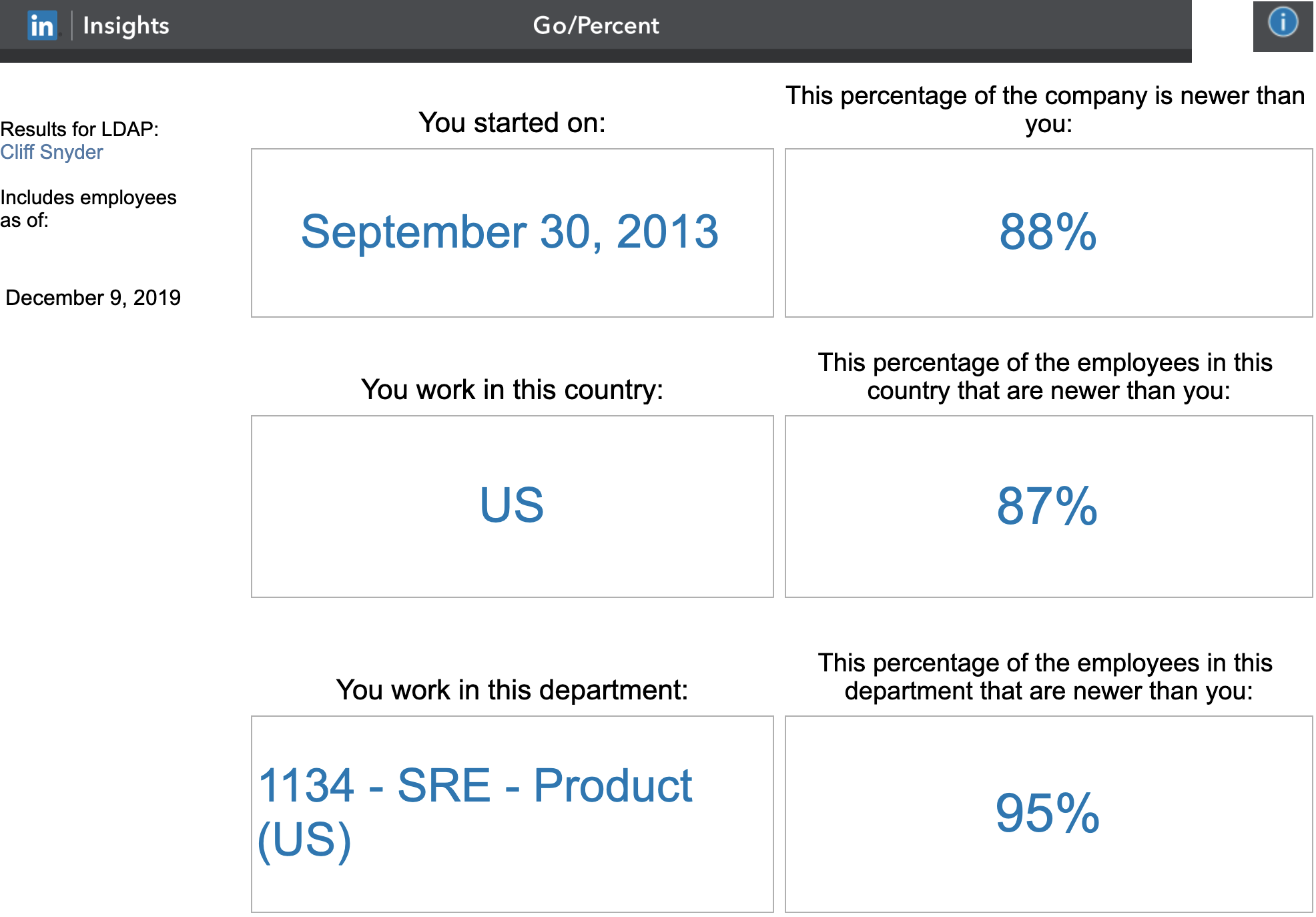Click the country newer-than-you percentage heading

(x=1045, y=376)
